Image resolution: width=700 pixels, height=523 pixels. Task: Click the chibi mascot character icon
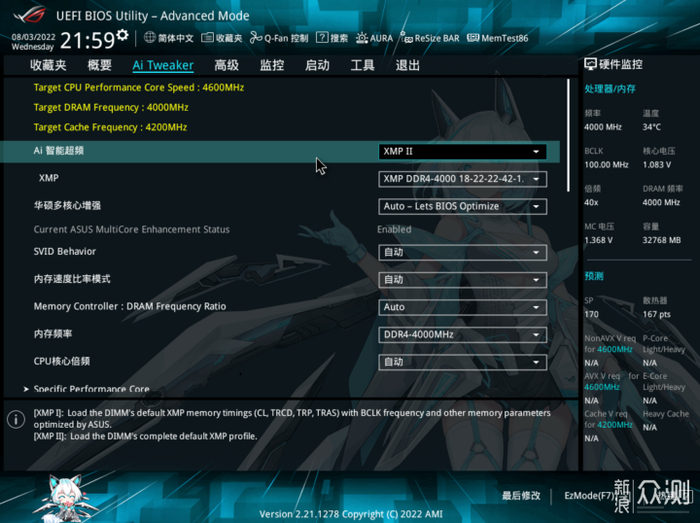click(x=64, y=497)
